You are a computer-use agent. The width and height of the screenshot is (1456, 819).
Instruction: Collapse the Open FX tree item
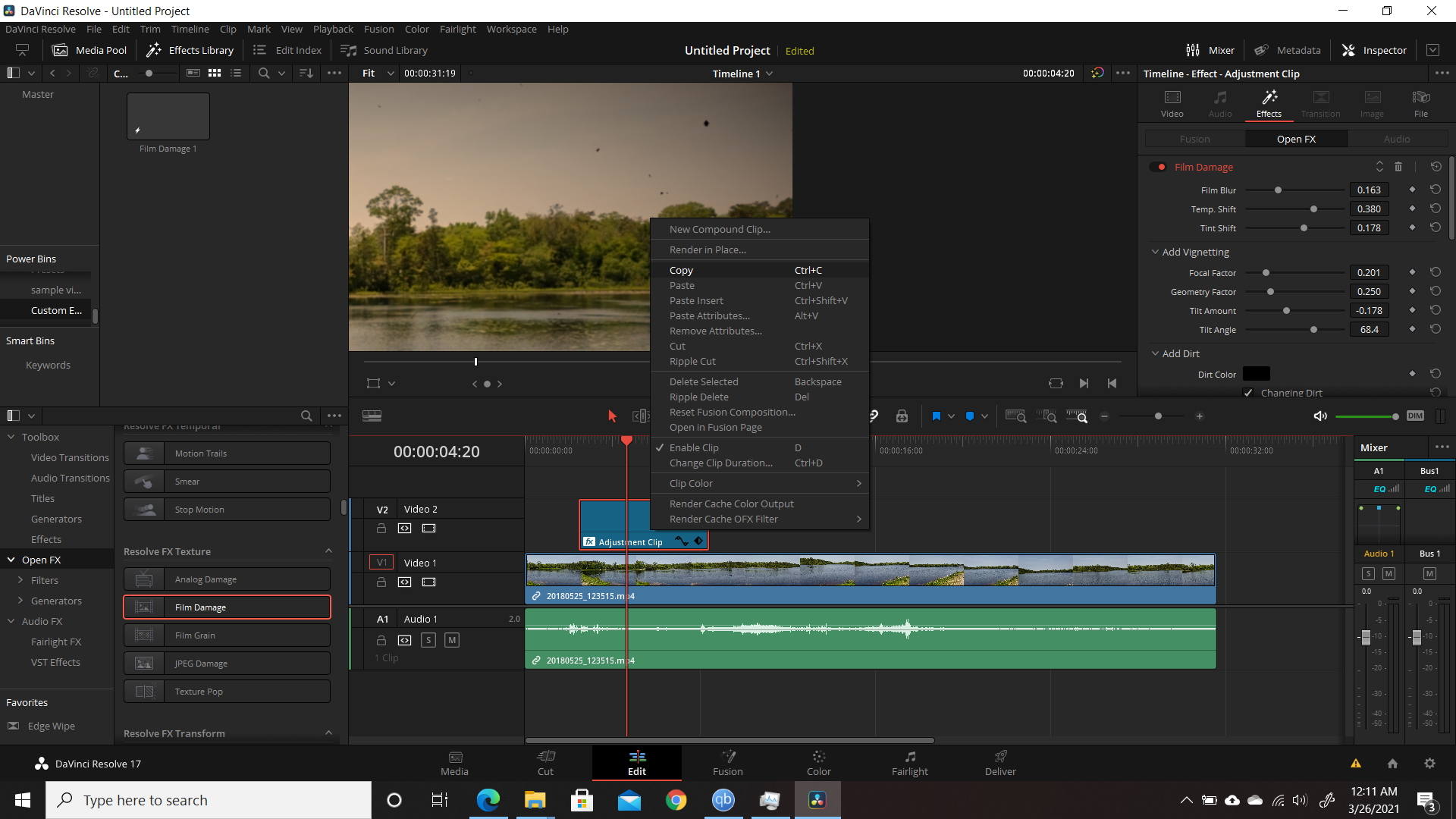pos(11,560)
